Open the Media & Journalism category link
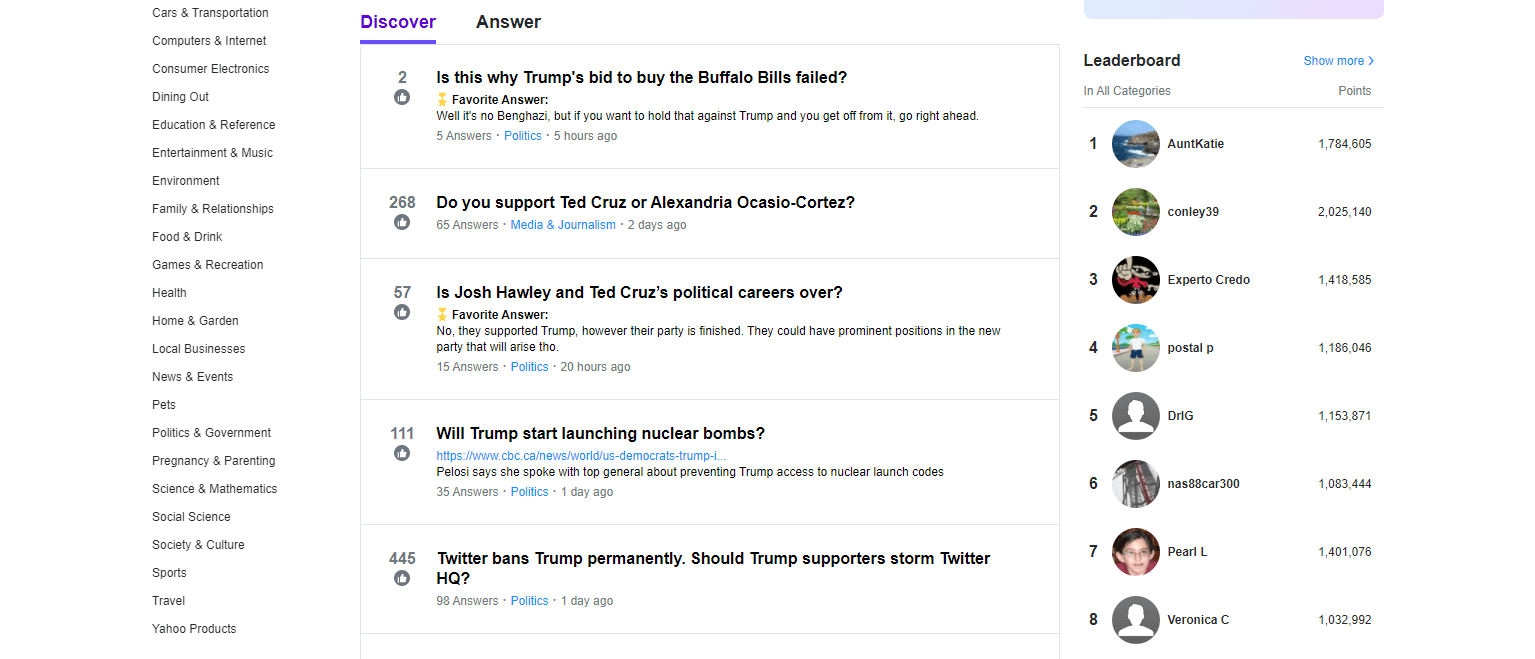Screen dimensions: 1535x659 pyautogui.click(x=562, y=224)
